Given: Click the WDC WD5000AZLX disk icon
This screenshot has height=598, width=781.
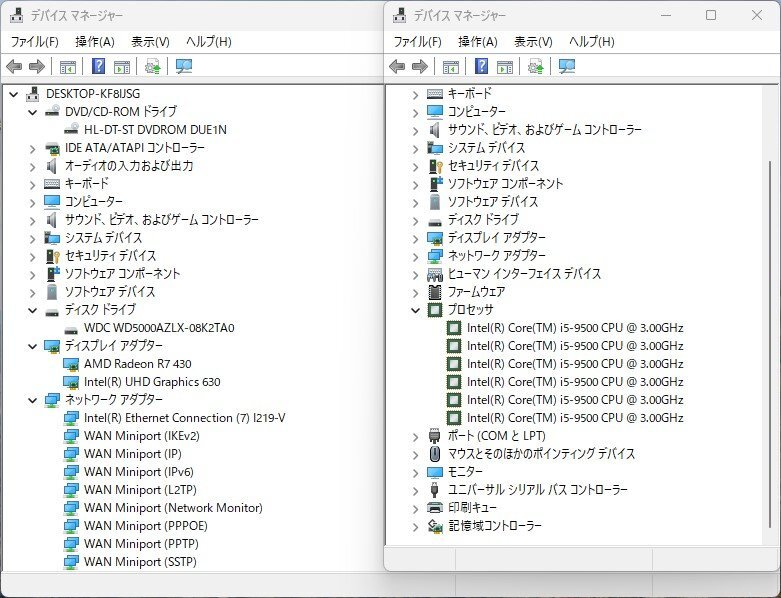Looking at the screenshot, I should point(71,329).
